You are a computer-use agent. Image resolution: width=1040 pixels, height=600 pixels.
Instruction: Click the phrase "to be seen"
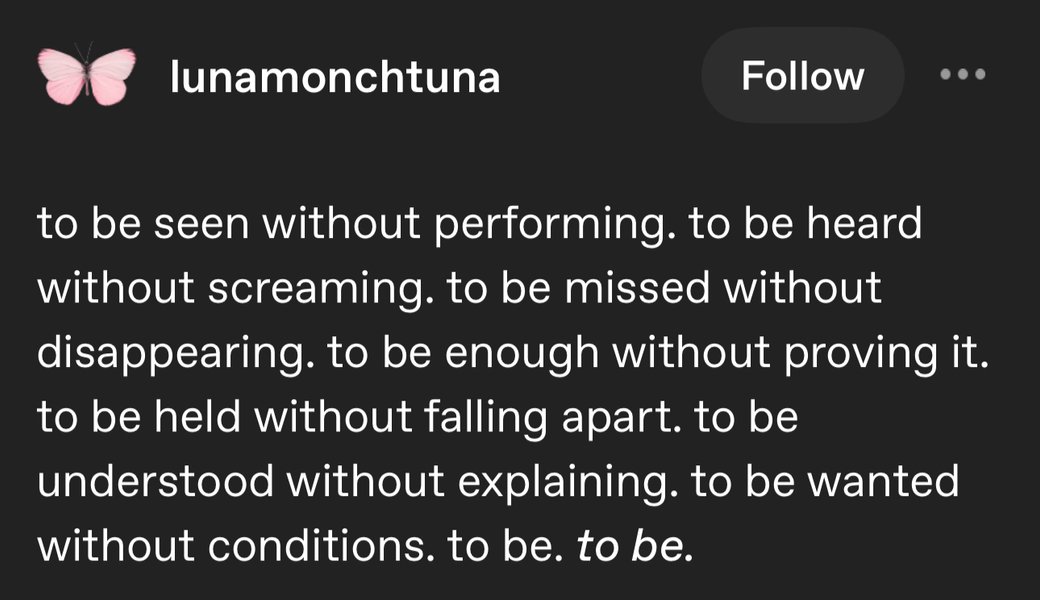143,223
